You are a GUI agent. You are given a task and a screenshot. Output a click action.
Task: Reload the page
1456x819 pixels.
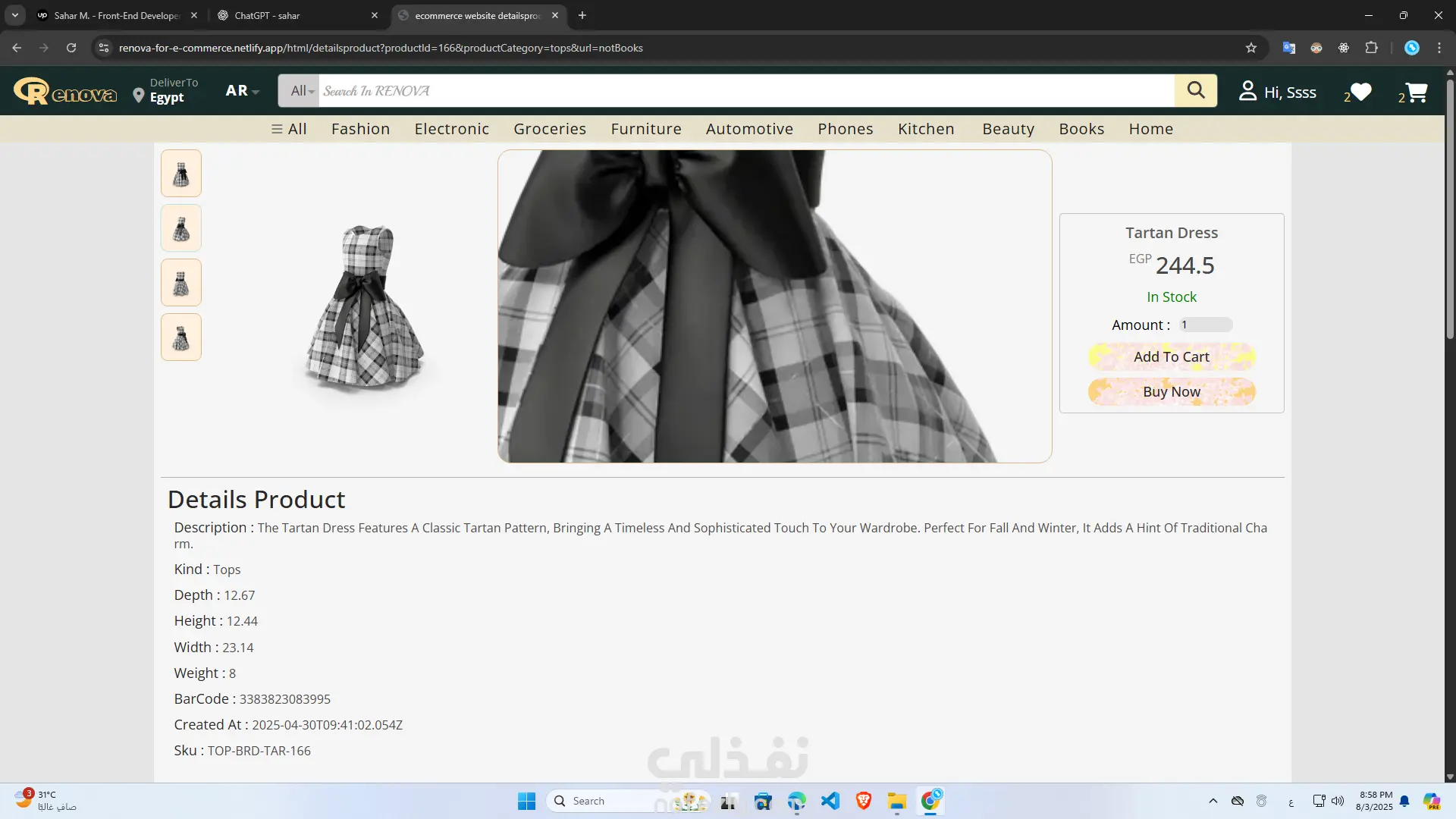coord(71,48)
